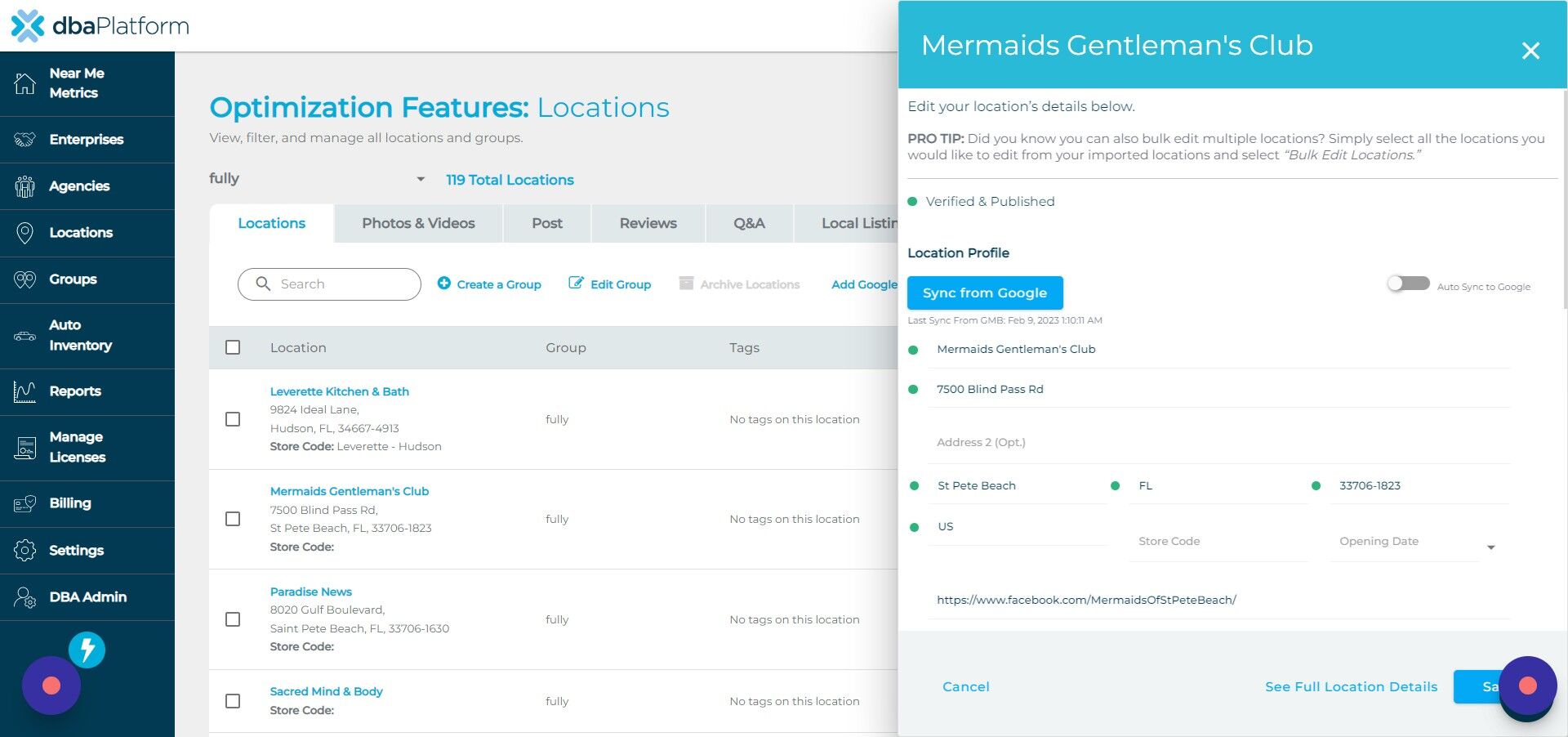Click the Agencies people icon
Image resolution: width=1568 pixels, height=737 pixels.
coord(25,186)
